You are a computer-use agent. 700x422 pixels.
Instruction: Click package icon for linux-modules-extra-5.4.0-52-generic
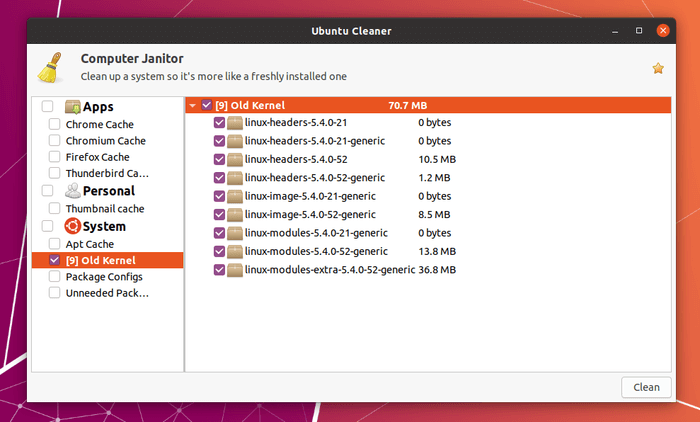[x=235, y=270]
